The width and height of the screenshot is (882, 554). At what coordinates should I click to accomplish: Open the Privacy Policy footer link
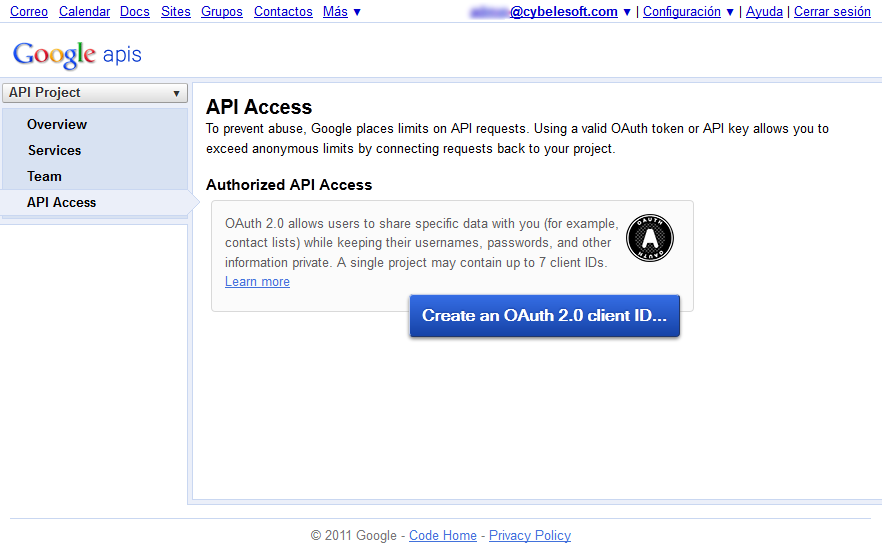(530, 535)
